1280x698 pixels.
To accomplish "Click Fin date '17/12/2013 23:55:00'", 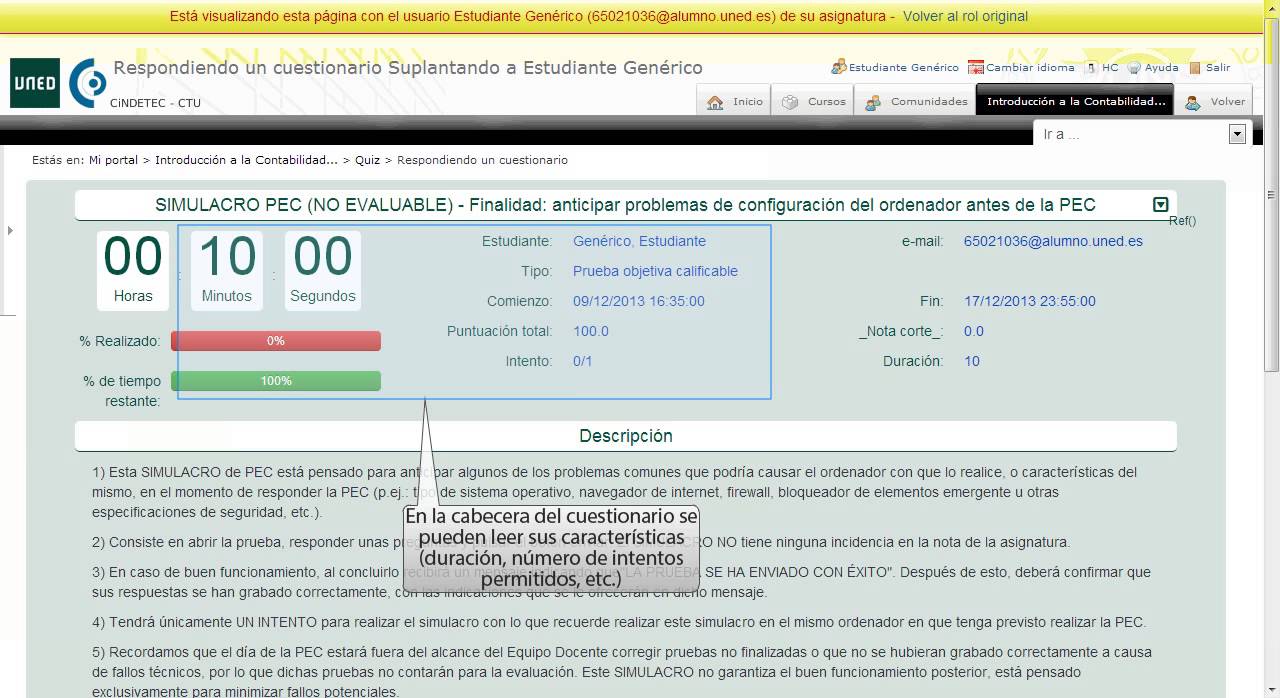I will click(x=1030, y=301).
